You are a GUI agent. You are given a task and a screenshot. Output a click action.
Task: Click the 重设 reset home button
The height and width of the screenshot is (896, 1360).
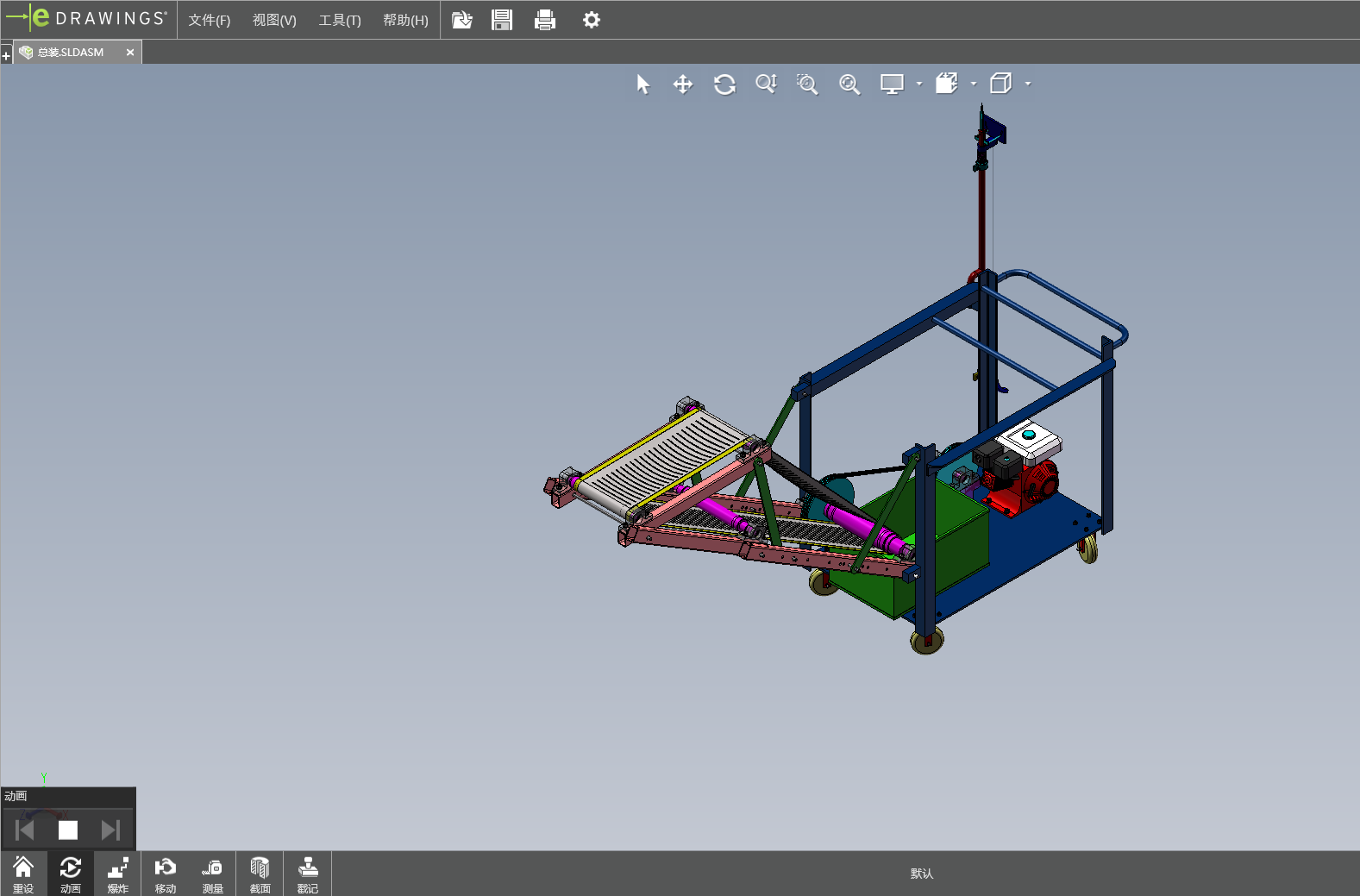pyautogui.click(x=23, y=874)
